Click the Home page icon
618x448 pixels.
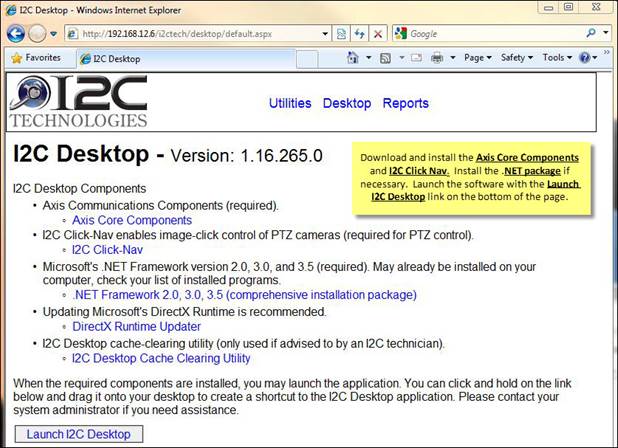tap(353, 58)
